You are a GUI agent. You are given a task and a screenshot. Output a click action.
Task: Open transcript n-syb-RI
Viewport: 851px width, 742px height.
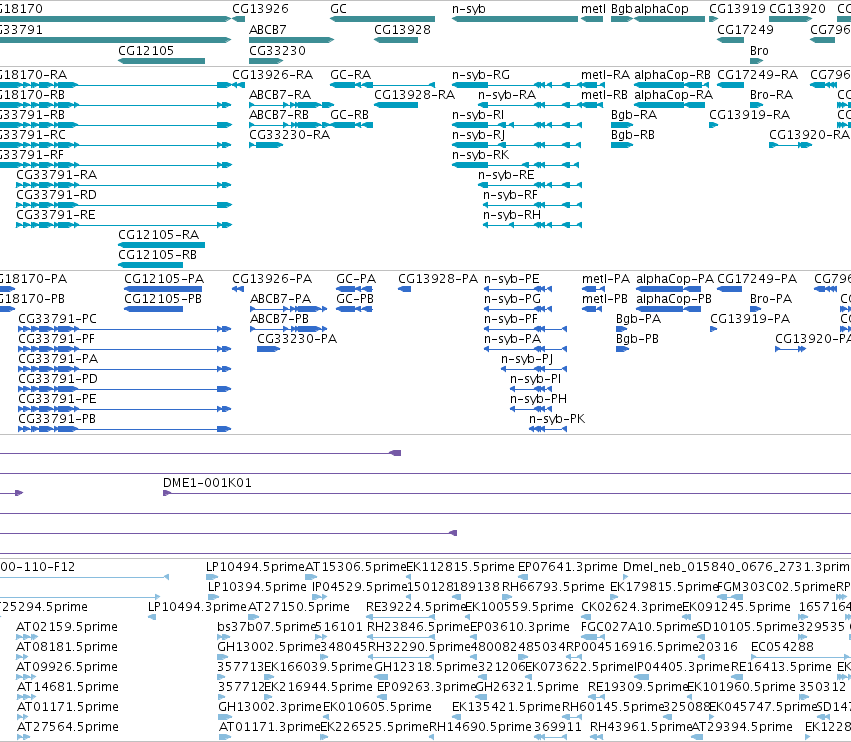[478, 115]
